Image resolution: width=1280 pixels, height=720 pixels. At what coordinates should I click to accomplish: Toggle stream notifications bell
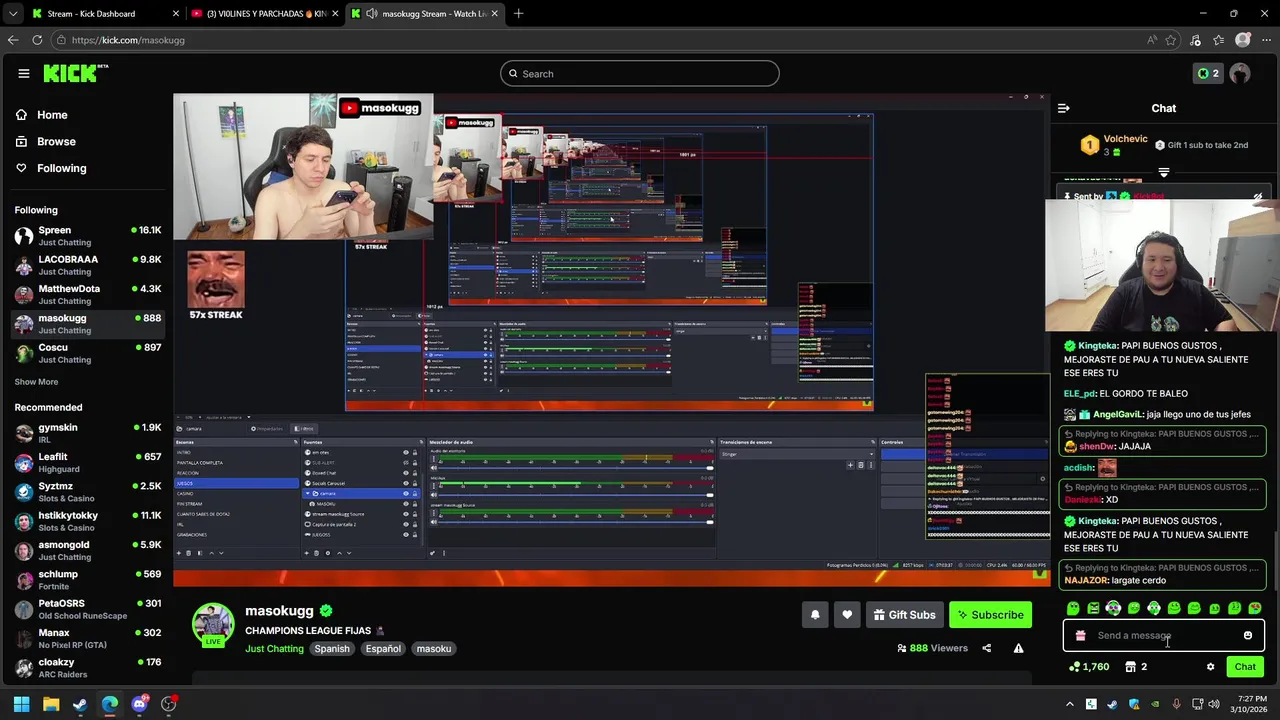(x=815, y=615)
